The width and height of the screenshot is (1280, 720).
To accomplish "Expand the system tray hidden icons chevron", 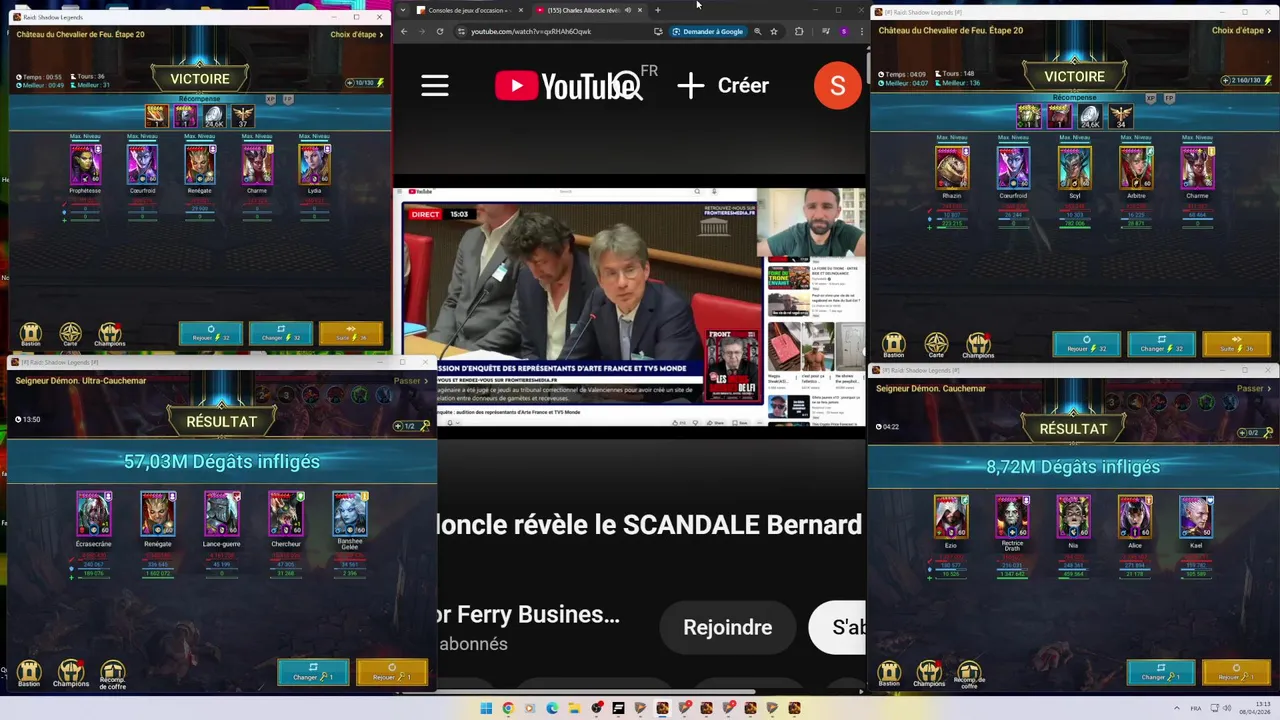I will pos(1175,708).
